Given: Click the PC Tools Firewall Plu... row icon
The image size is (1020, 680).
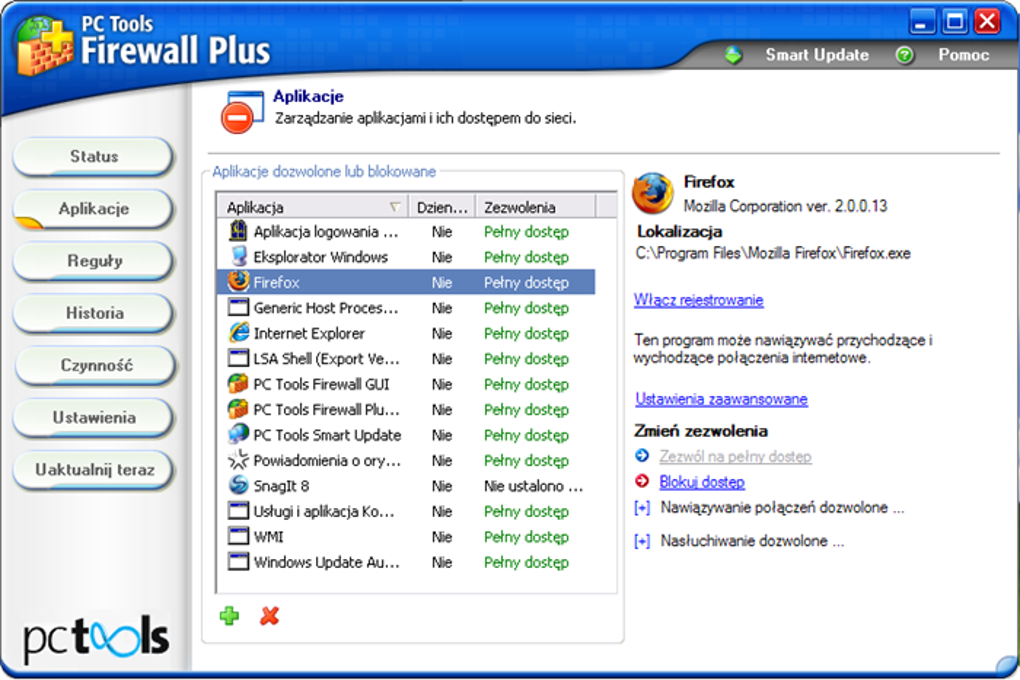Looking at the screenshot, I should pyautogui.click(x=239, y=409).
